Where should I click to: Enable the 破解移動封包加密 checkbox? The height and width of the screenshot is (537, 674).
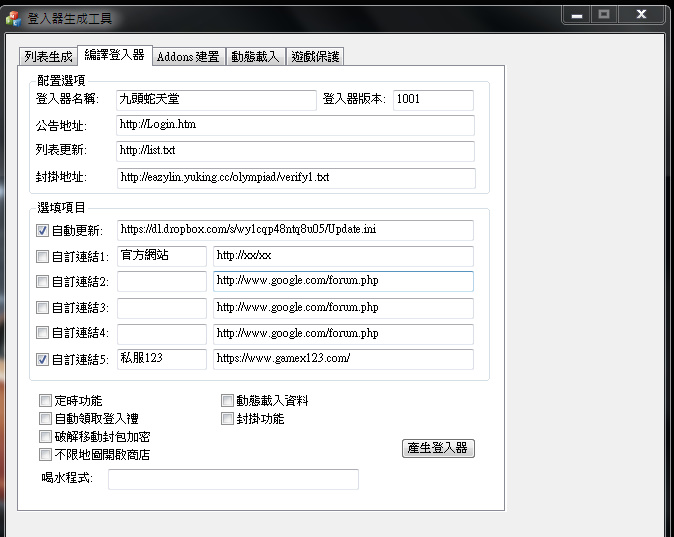tap(45, 436)
